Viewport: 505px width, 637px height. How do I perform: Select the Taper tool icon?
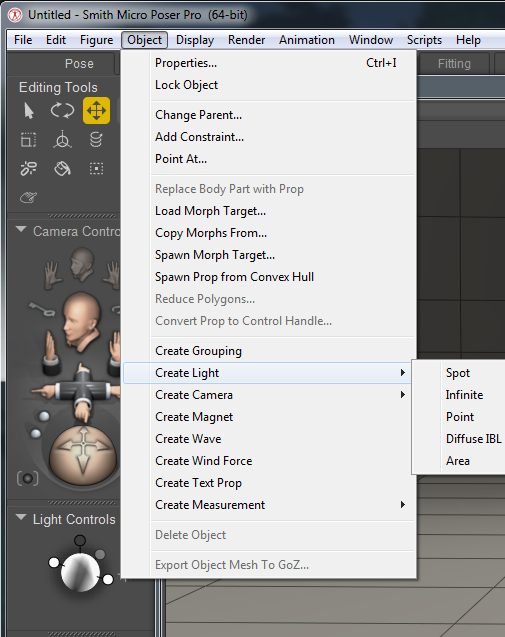coord(96,140)
